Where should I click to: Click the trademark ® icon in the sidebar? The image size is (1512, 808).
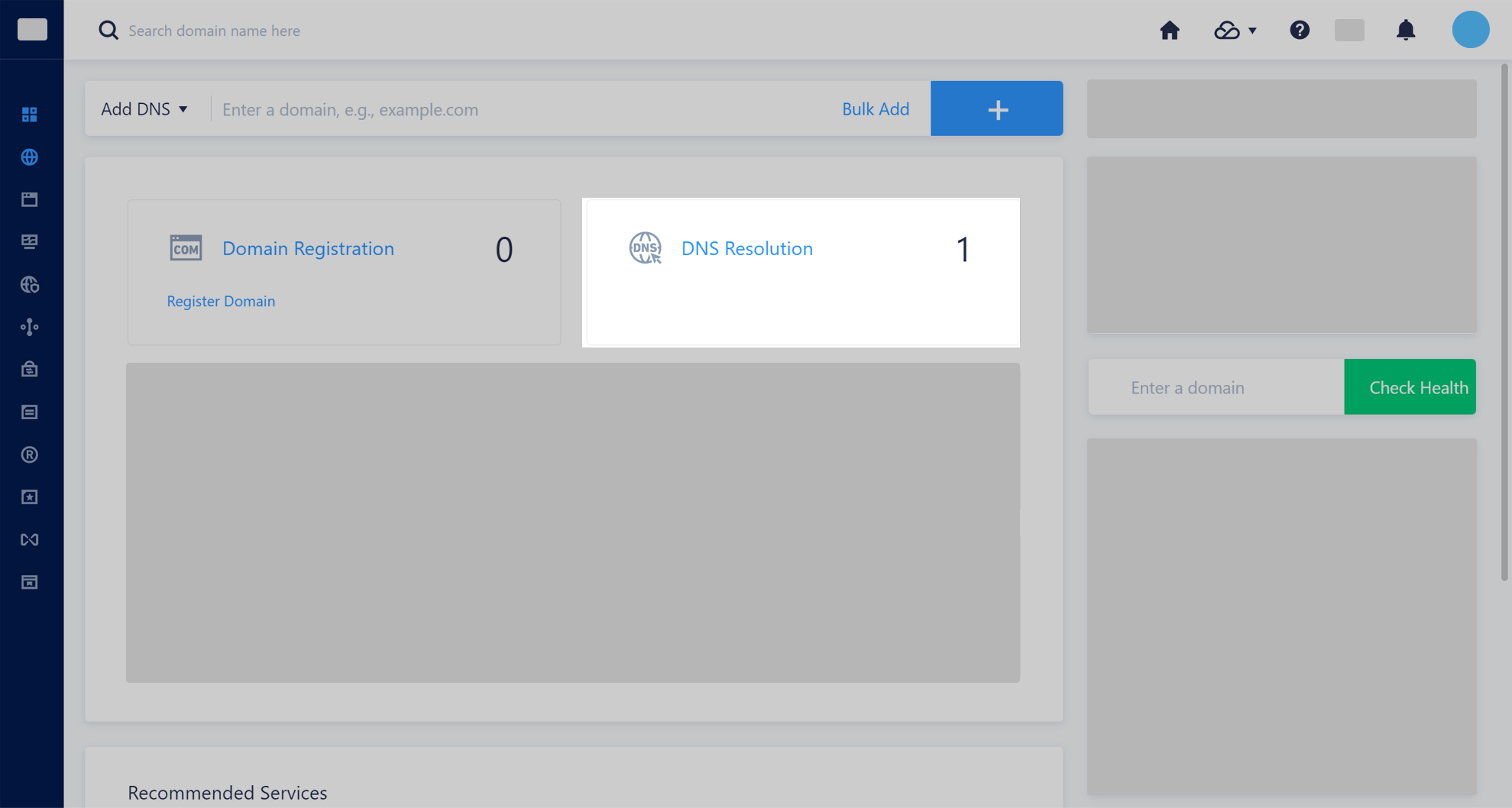[x=30, y=454]
